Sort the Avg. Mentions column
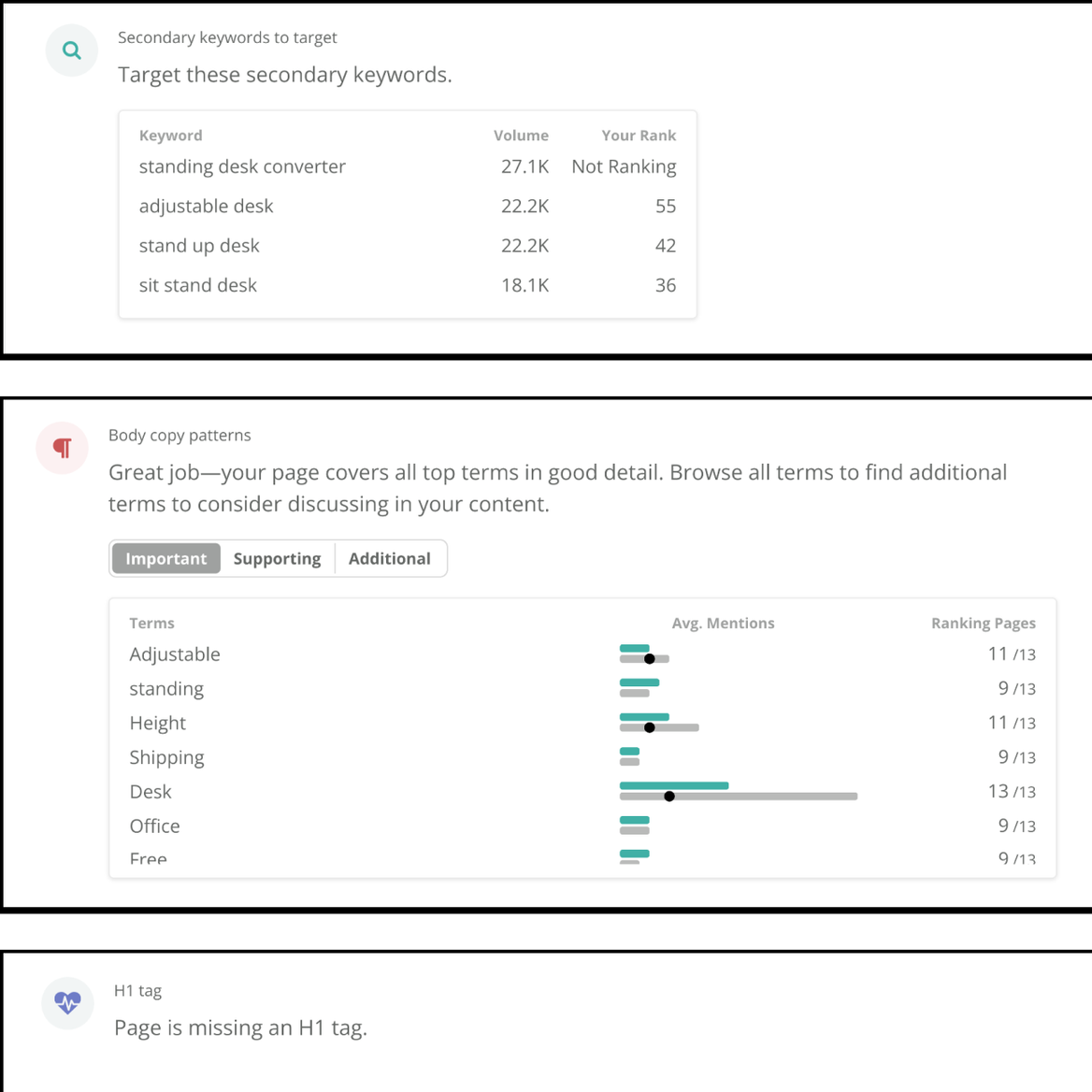This screenshot has width=1092, height=1092. pyautogui.click(x=723, y=623)
